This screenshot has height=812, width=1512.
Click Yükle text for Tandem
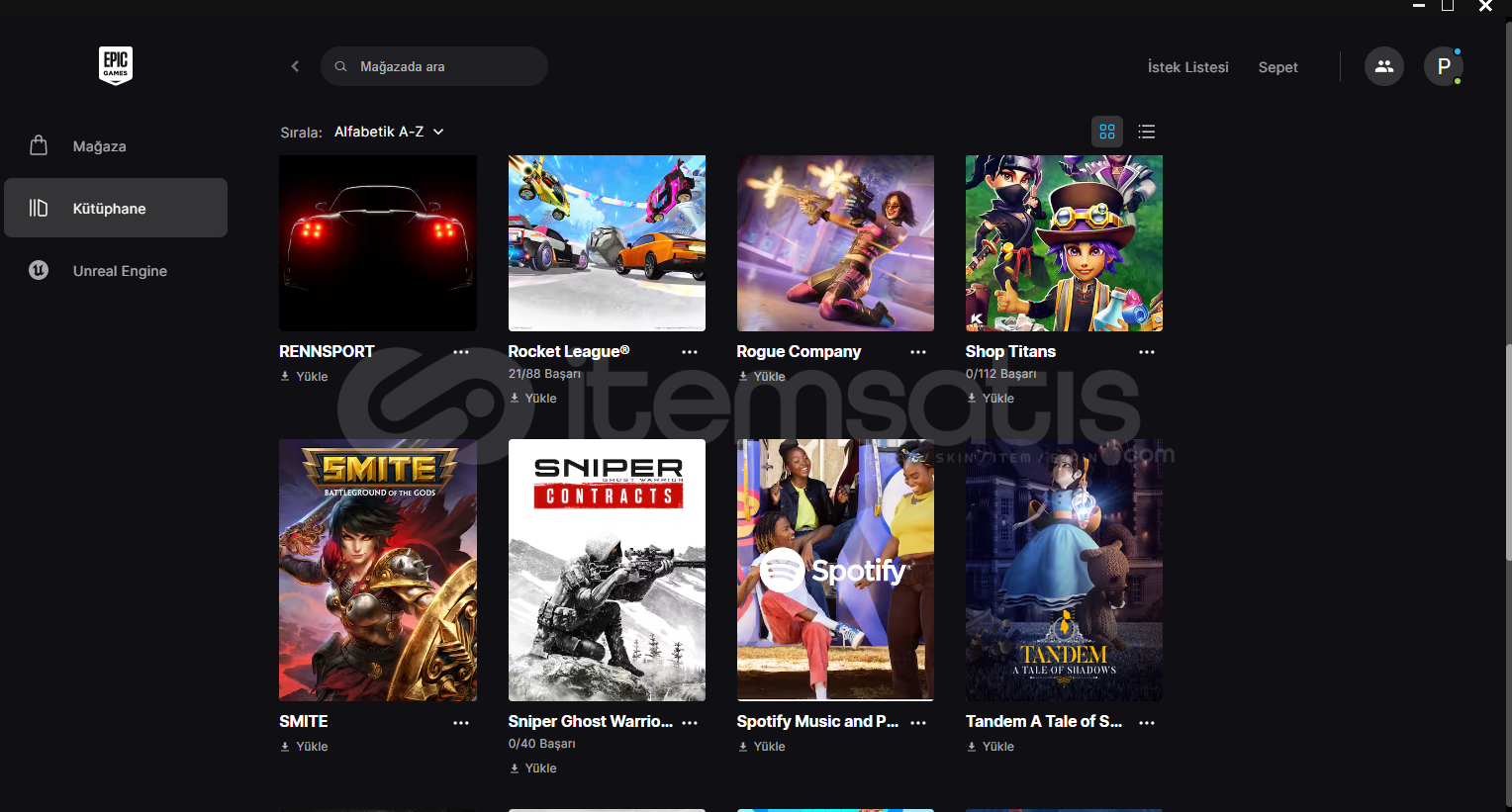coord(997,747)
